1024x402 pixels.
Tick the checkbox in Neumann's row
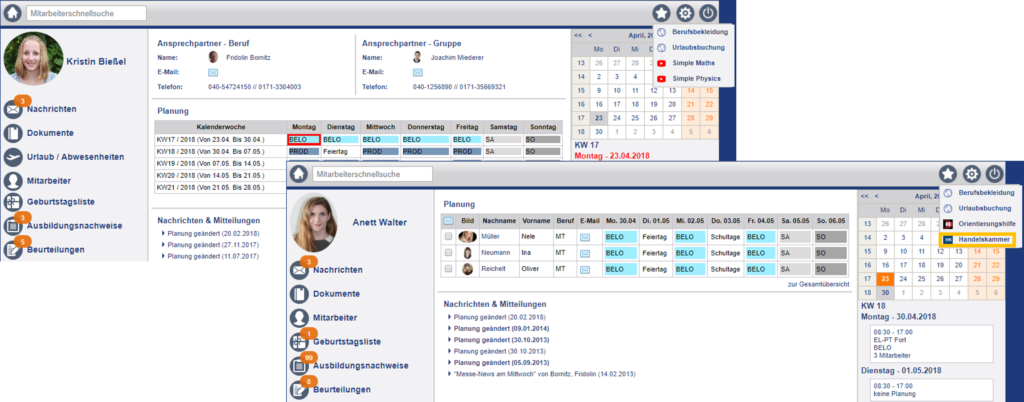pyautogui.click(x=448, y=253)
